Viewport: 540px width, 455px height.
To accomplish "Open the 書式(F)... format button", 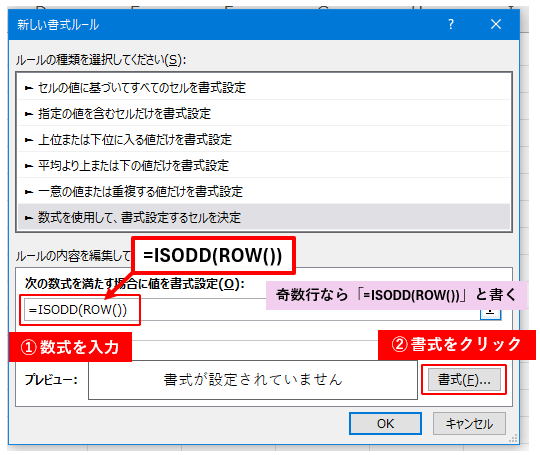I will click(x=464, y=380).
